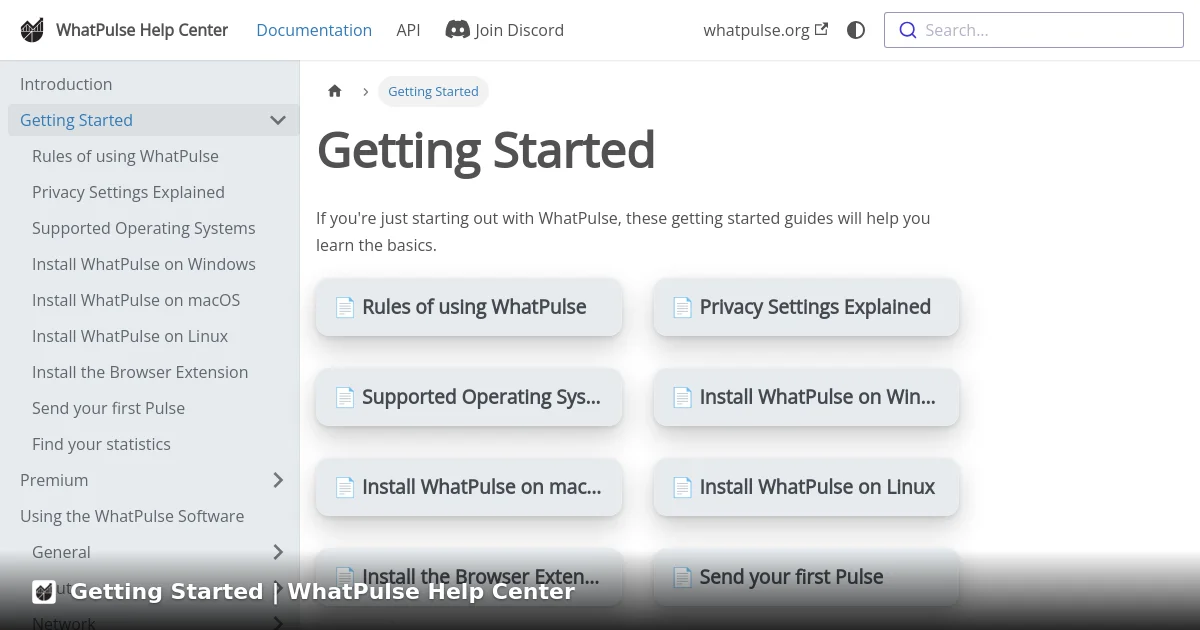Open the Documentation nav item

coord(314,30)
